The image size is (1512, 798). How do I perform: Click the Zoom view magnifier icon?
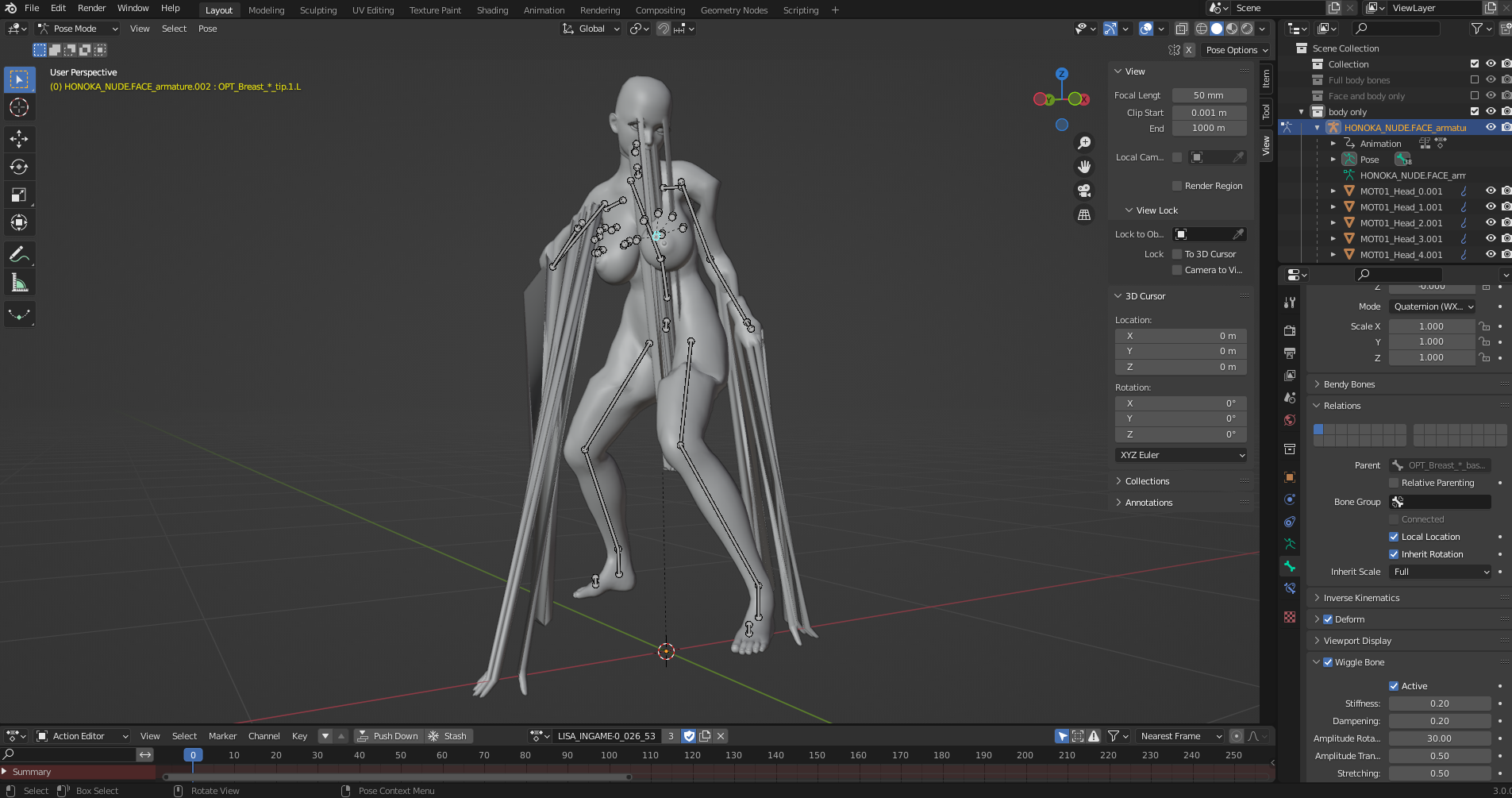click(1084, 143)
